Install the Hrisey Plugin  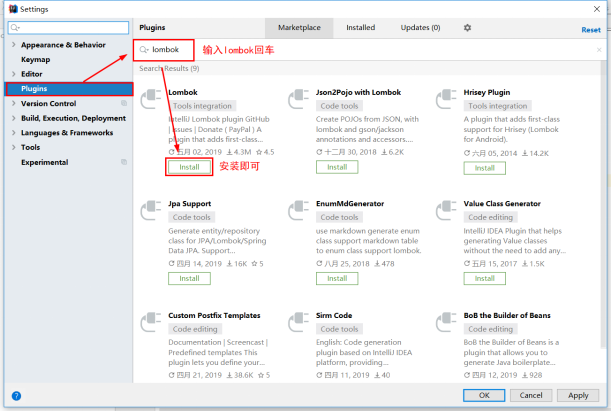pos(484,168)
